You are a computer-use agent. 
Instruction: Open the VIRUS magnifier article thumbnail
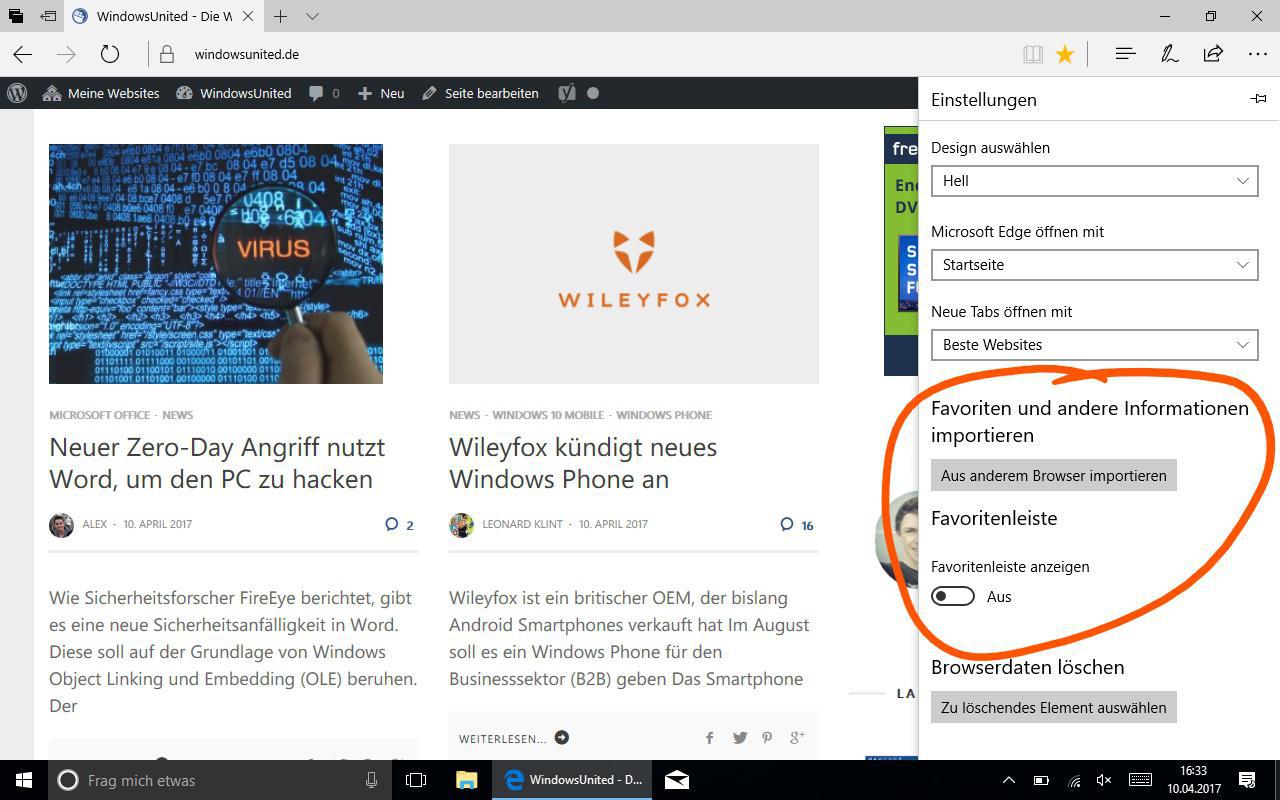pyautogui.click(x=216, y=264)
